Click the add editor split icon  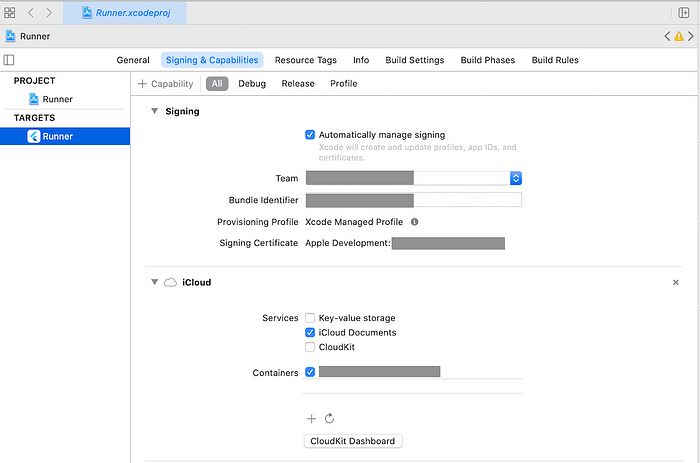coord(683,13)
